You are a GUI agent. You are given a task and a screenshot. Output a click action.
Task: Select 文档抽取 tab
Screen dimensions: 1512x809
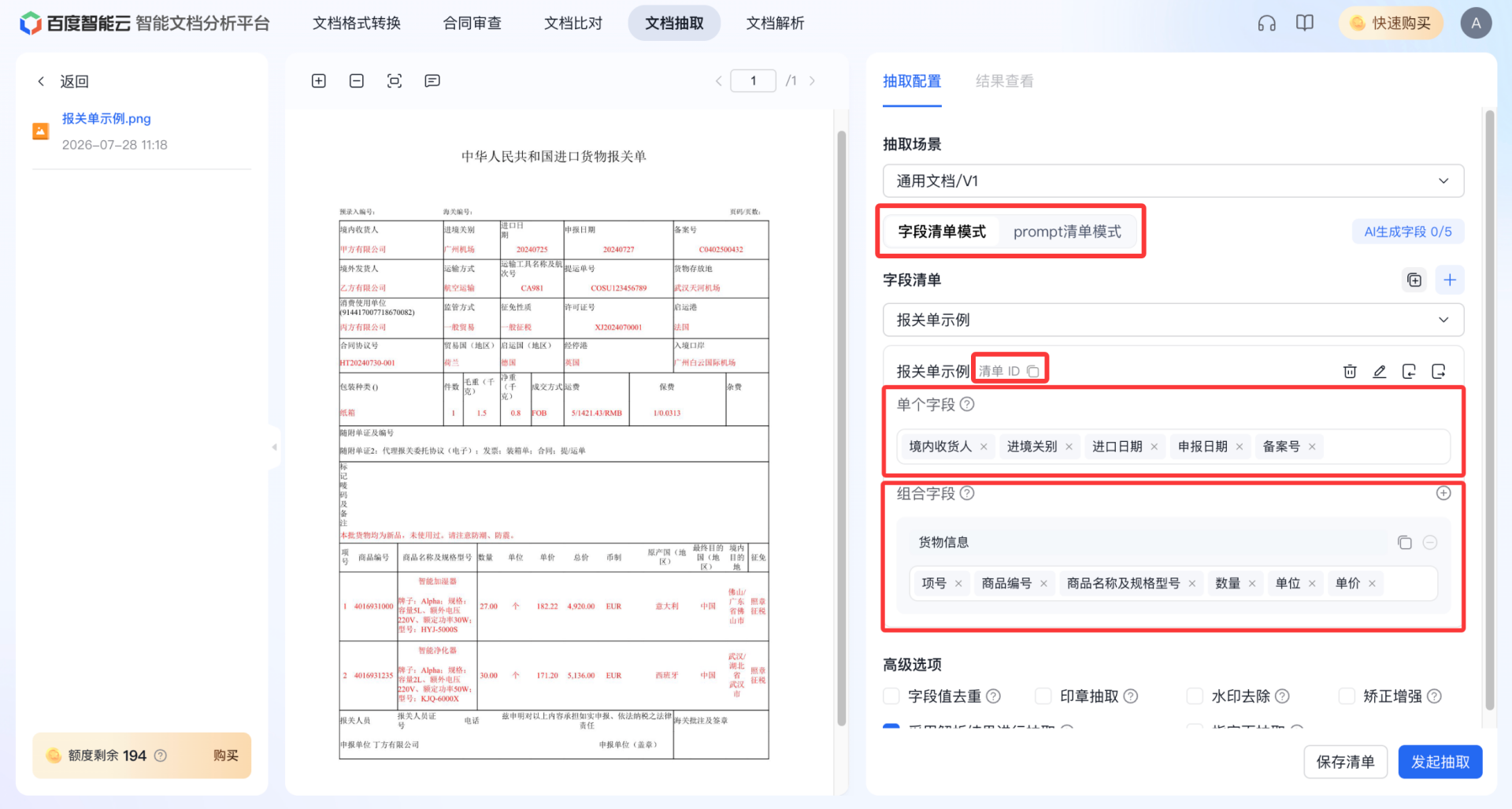[674, 23]
